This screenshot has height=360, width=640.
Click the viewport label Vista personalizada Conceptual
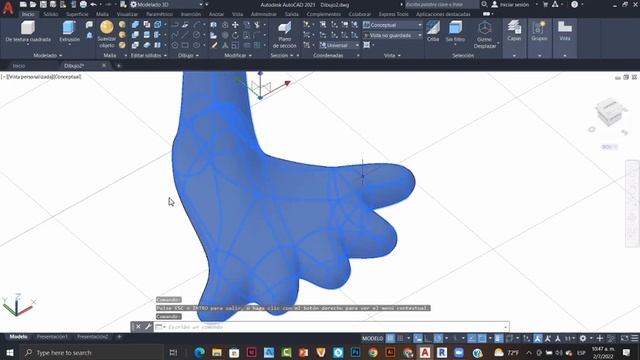tap(42, 77)
